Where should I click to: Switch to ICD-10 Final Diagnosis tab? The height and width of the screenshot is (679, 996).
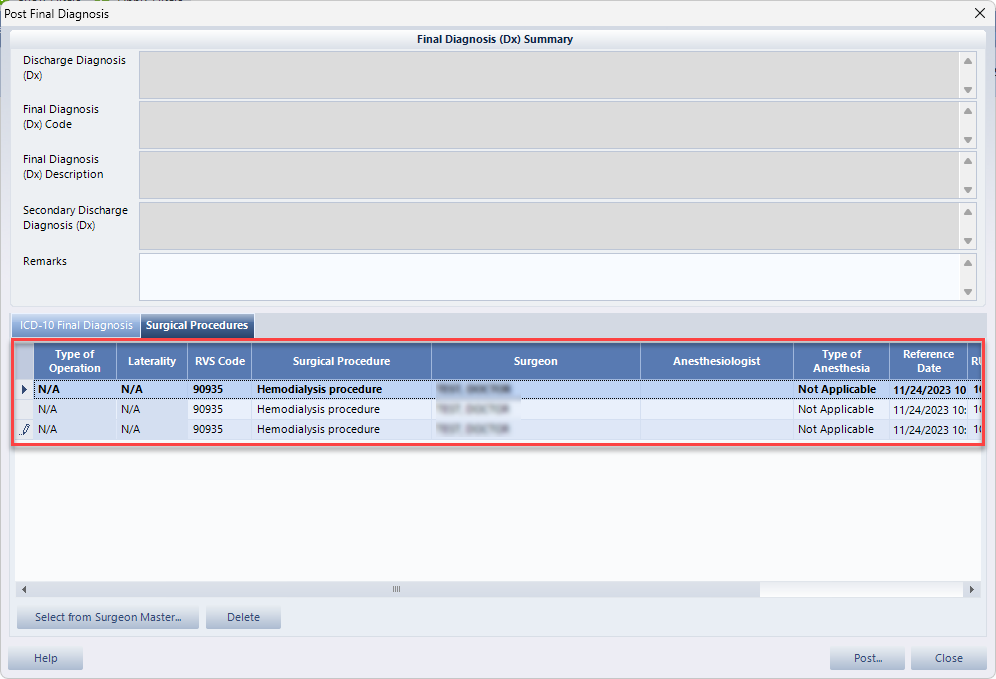click(x=76, y=325)
